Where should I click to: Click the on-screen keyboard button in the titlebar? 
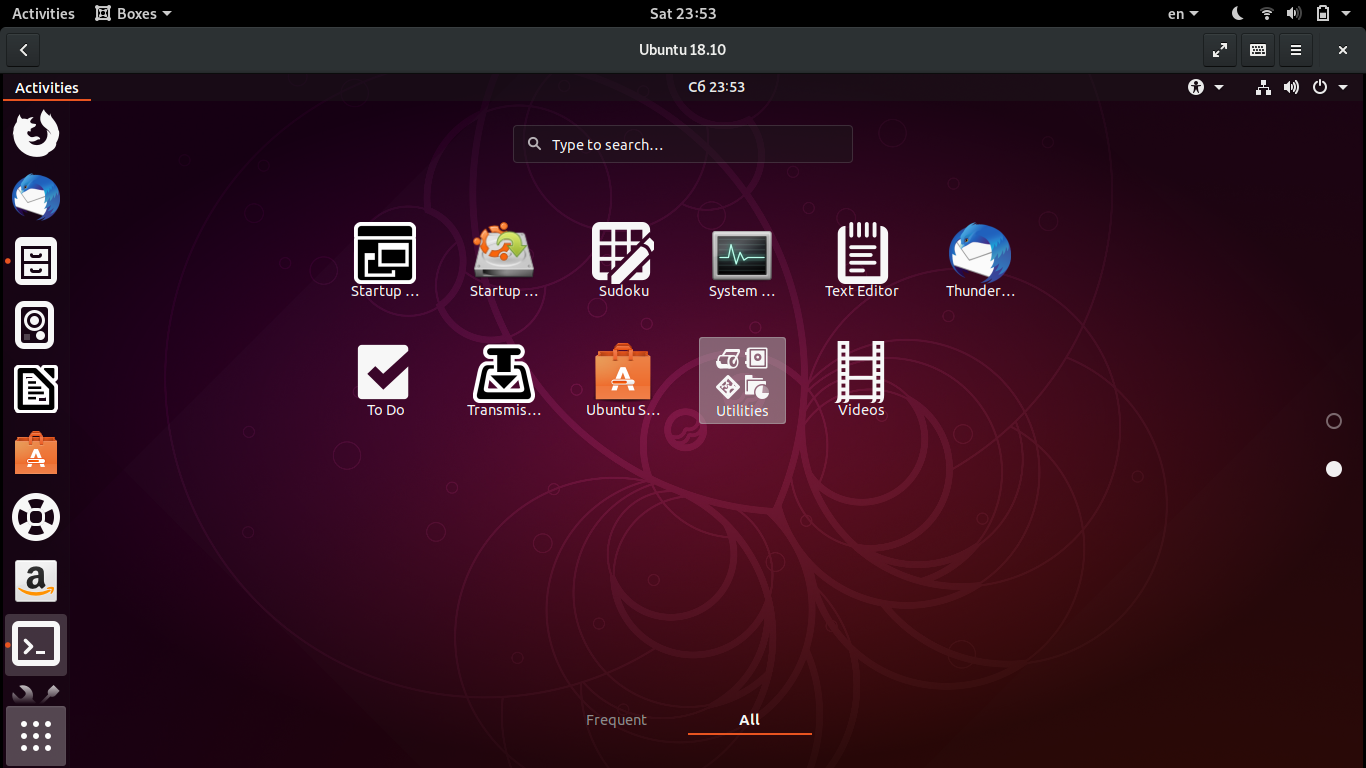(1257, 49)
